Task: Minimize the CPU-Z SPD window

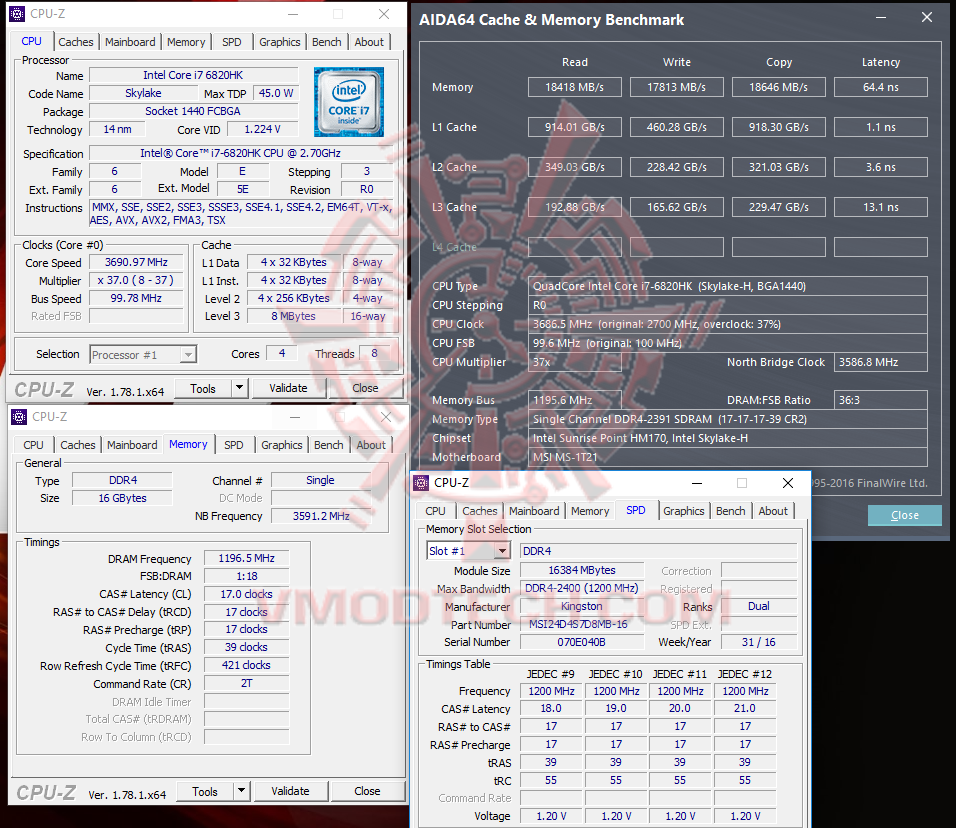Action: point(697,483)
